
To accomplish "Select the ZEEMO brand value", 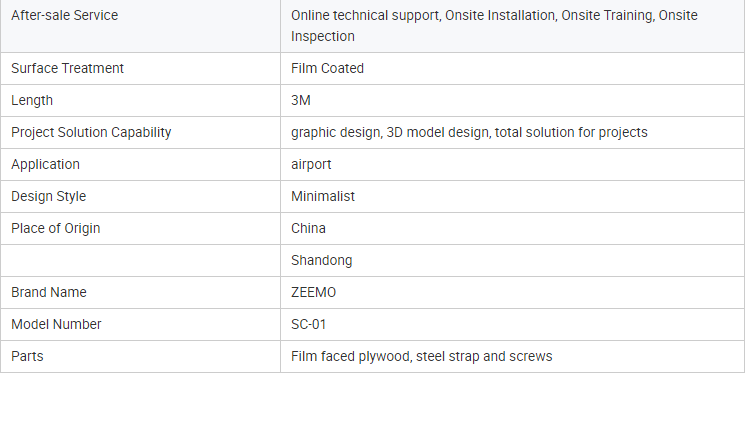I will (314, 293).
